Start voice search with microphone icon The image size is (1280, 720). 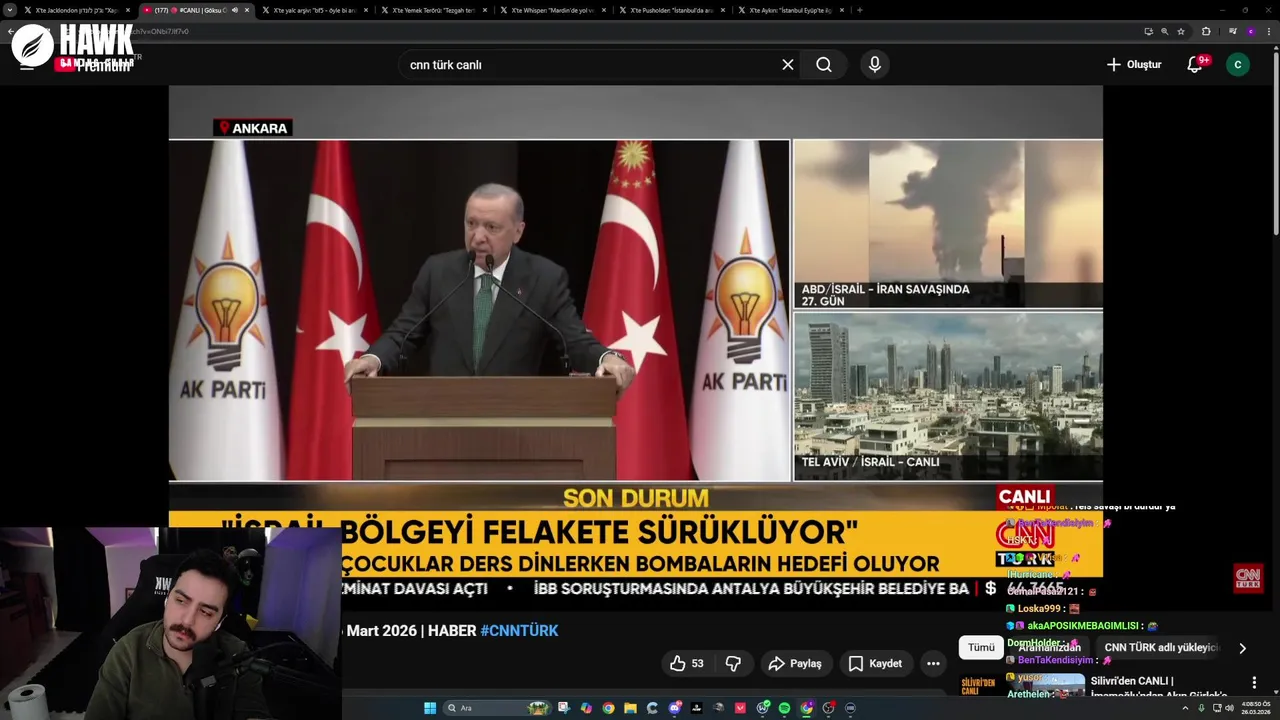pyautogui.click(x=875, y=64)
